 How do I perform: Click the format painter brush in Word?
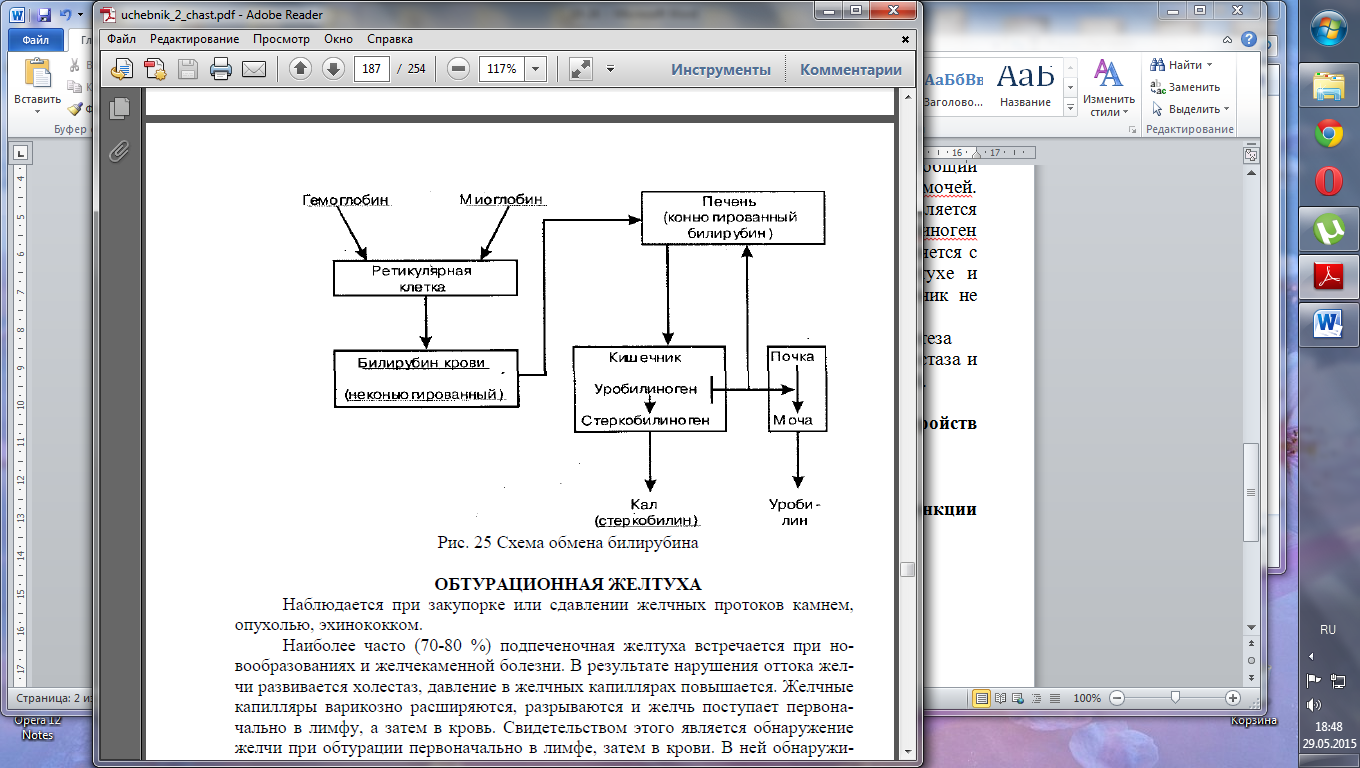point(75,109)
